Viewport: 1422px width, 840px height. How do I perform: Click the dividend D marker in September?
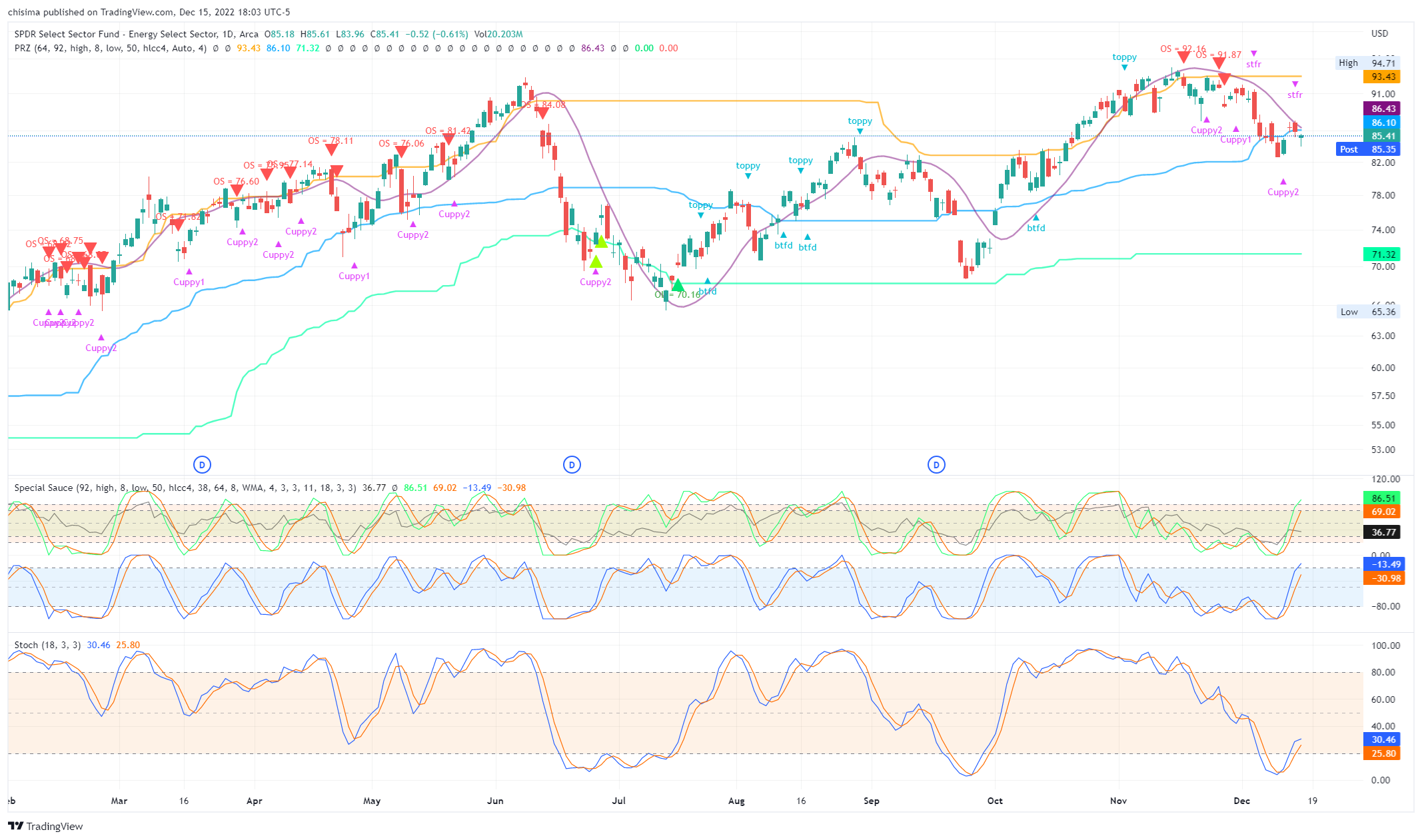coord(936,464)
